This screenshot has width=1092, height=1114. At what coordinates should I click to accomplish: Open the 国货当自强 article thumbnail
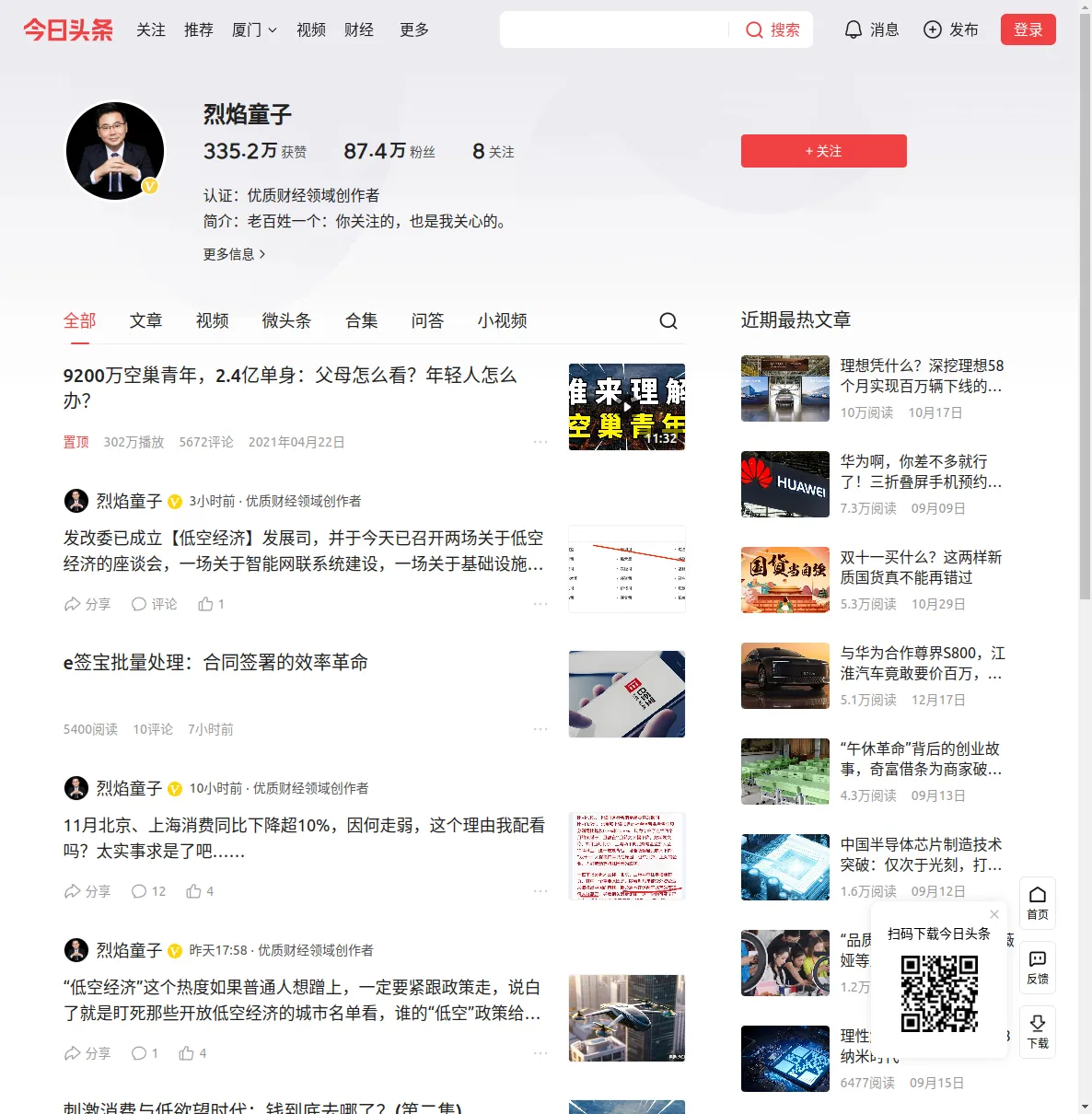pyautogui.click(x=785, y=580)
